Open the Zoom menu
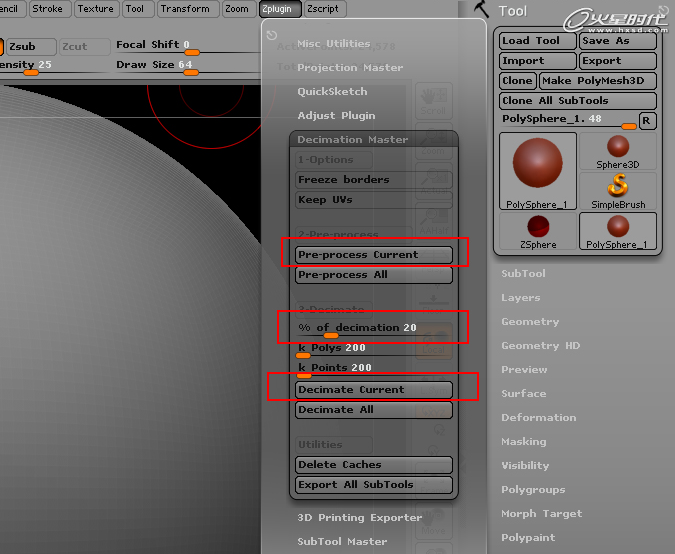This screenshot has width=675, height=554. [238, 9]
